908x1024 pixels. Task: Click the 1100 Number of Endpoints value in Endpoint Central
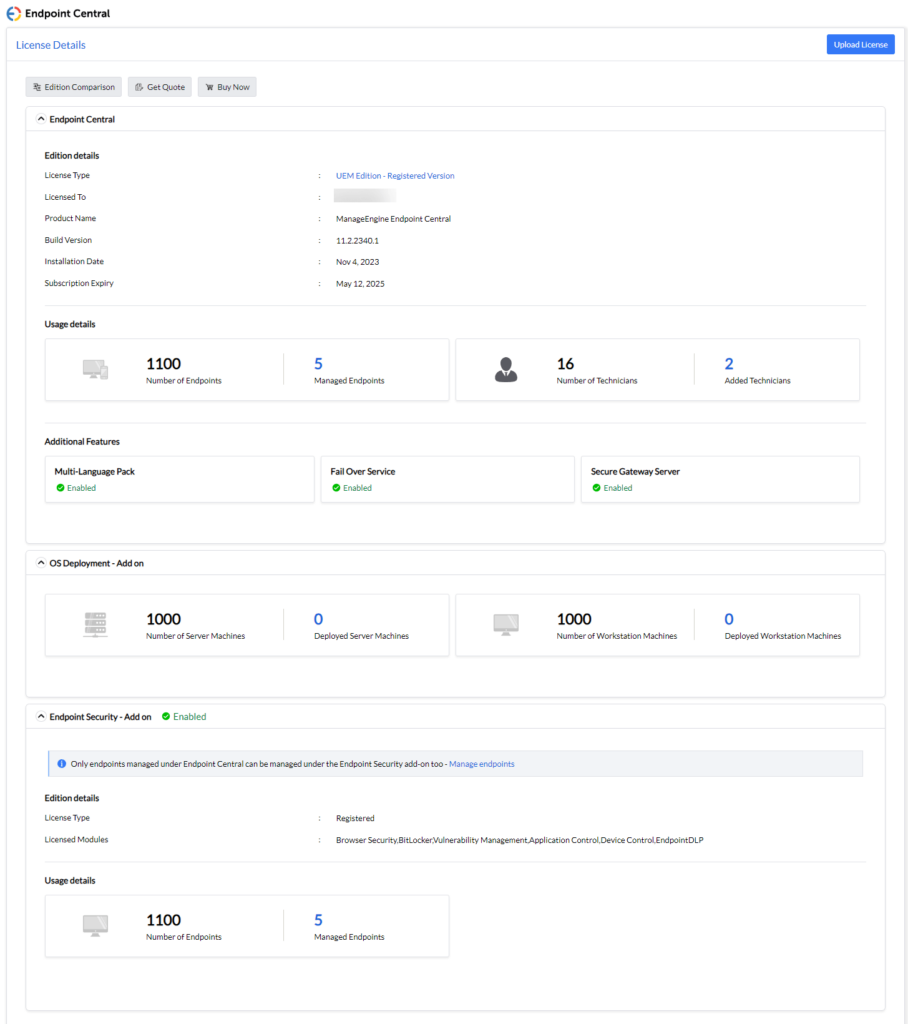coord(163,364)
